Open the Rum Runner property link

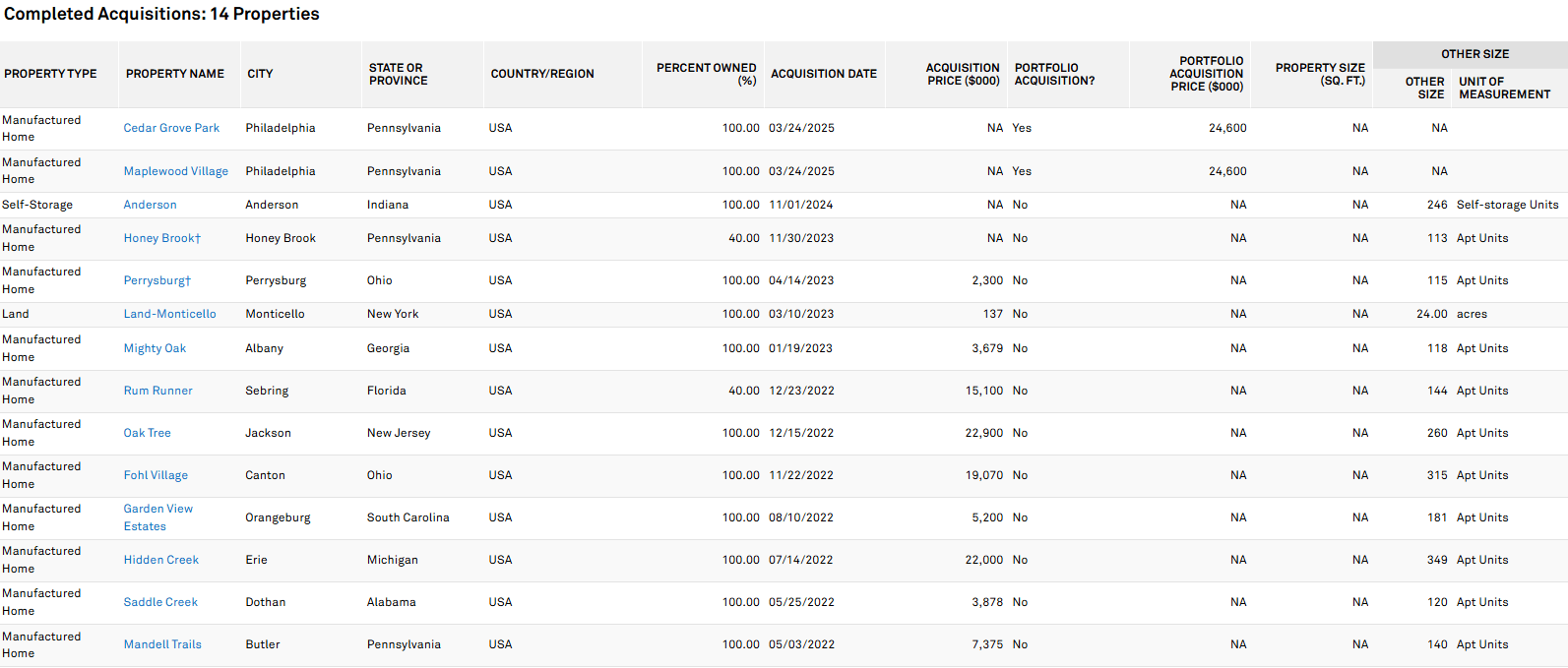click(158, 391)
